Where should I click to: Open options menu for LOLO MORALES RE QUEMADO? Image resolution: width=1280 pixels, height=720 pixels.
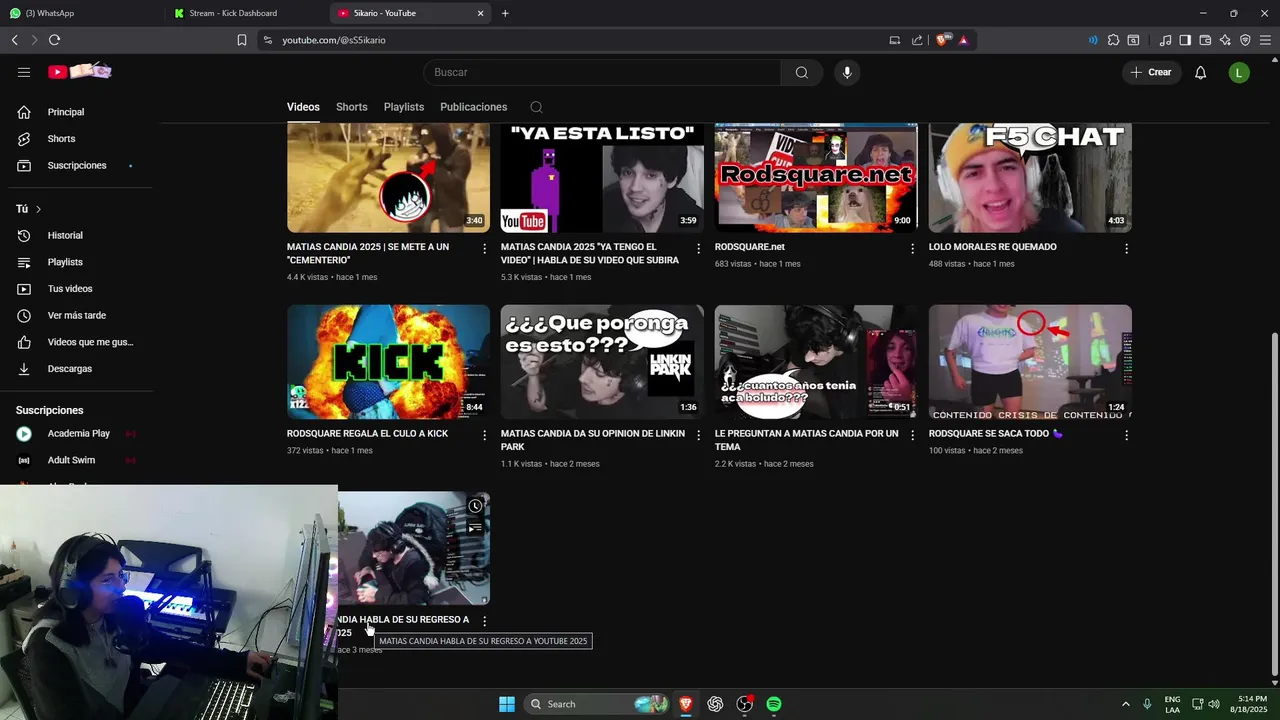coord(1126,248)
